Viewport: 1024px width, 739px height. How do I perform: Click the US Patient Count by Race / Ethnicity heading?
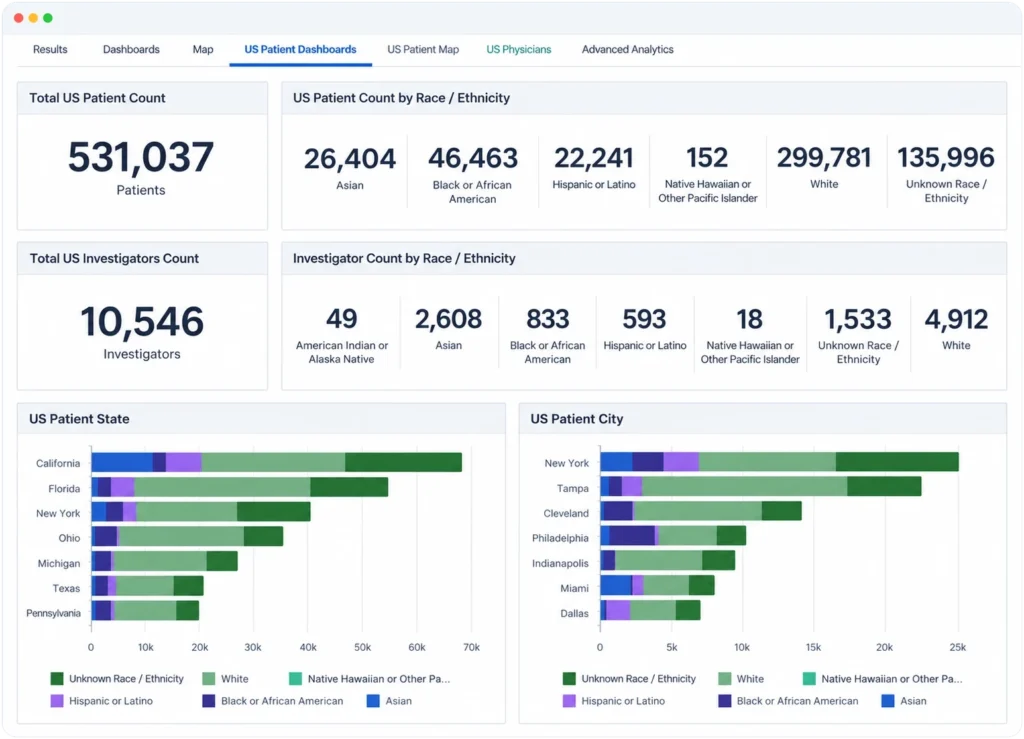[x=401, y=98]
